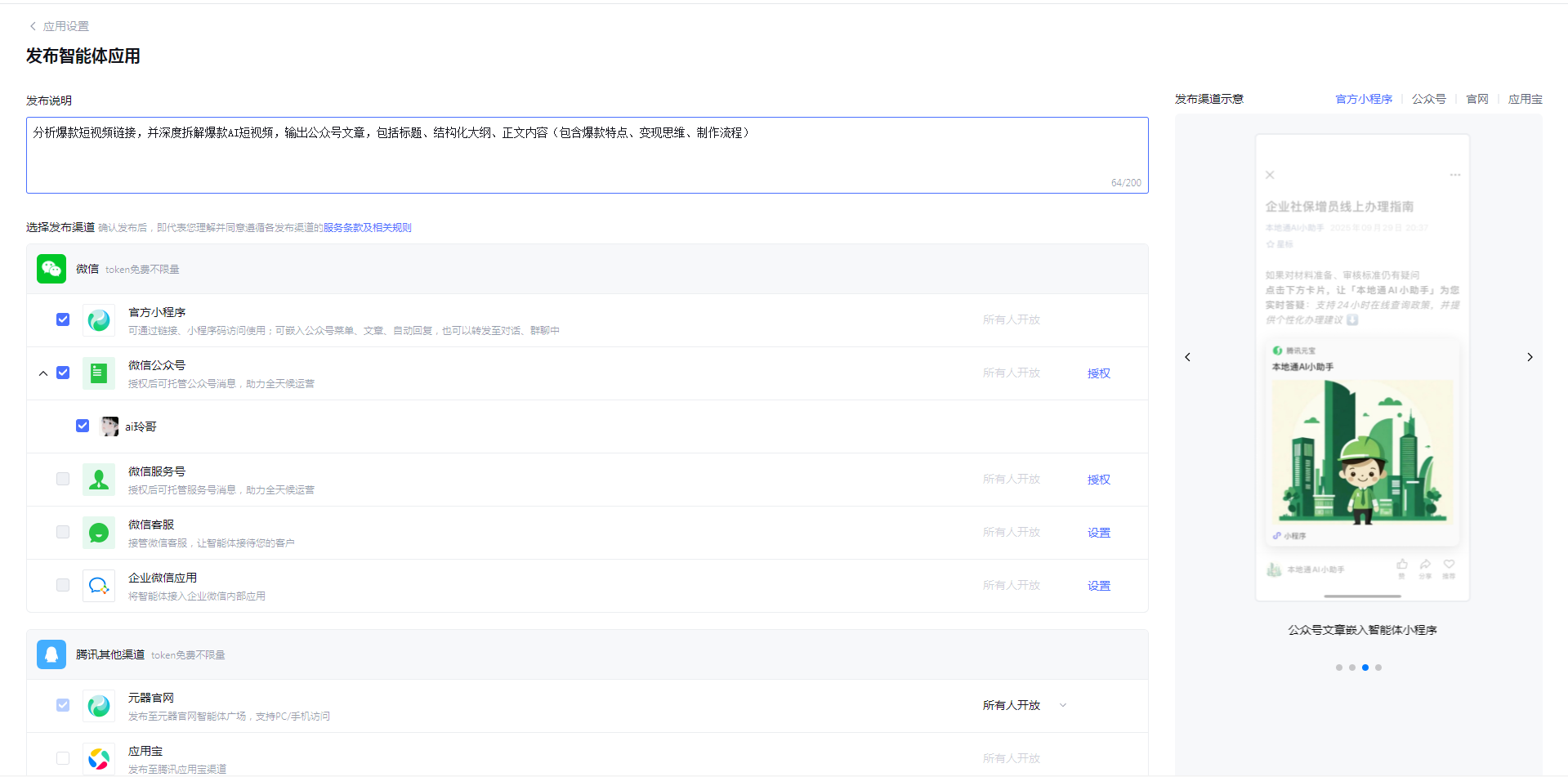The width and height of the screenshot is (1568, 777).
Task: Click the WeChat Official Account (微信公众号) icon
Action: click(x=99, y=373)
